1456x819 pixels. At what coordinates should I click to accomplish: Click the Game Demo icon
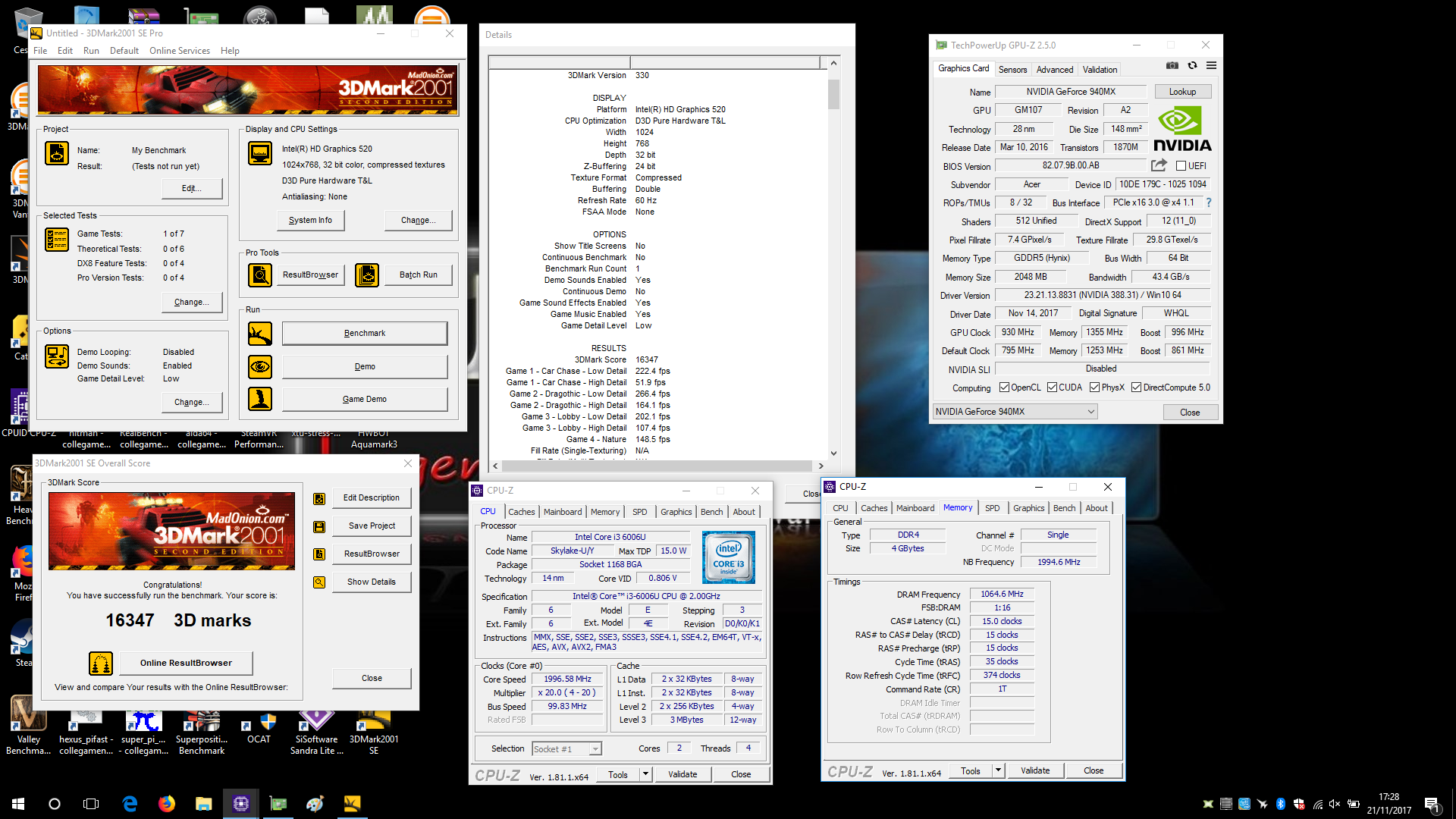click(260, 399)
